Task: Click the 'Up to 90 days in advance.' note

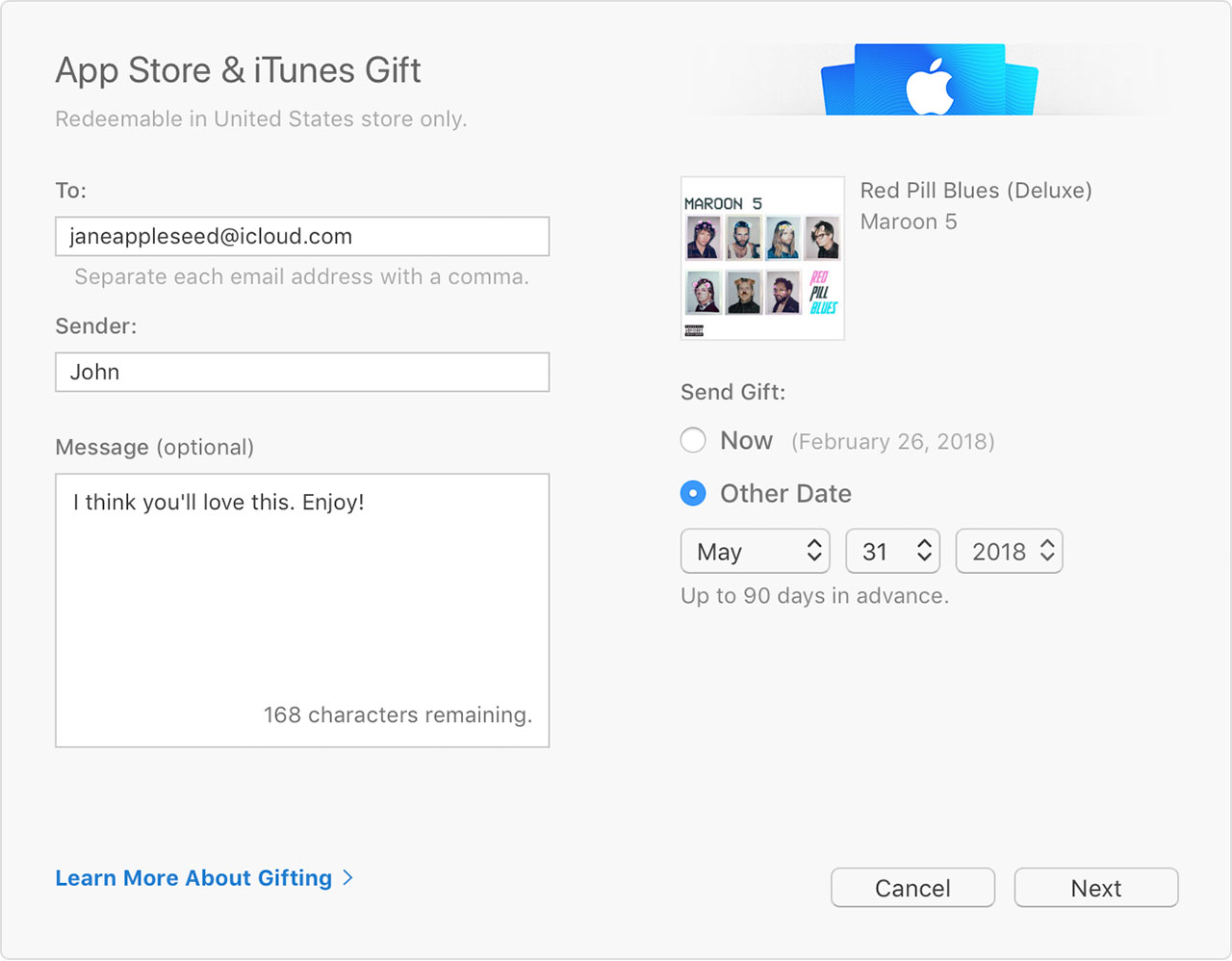Action: tap(814, 596)
